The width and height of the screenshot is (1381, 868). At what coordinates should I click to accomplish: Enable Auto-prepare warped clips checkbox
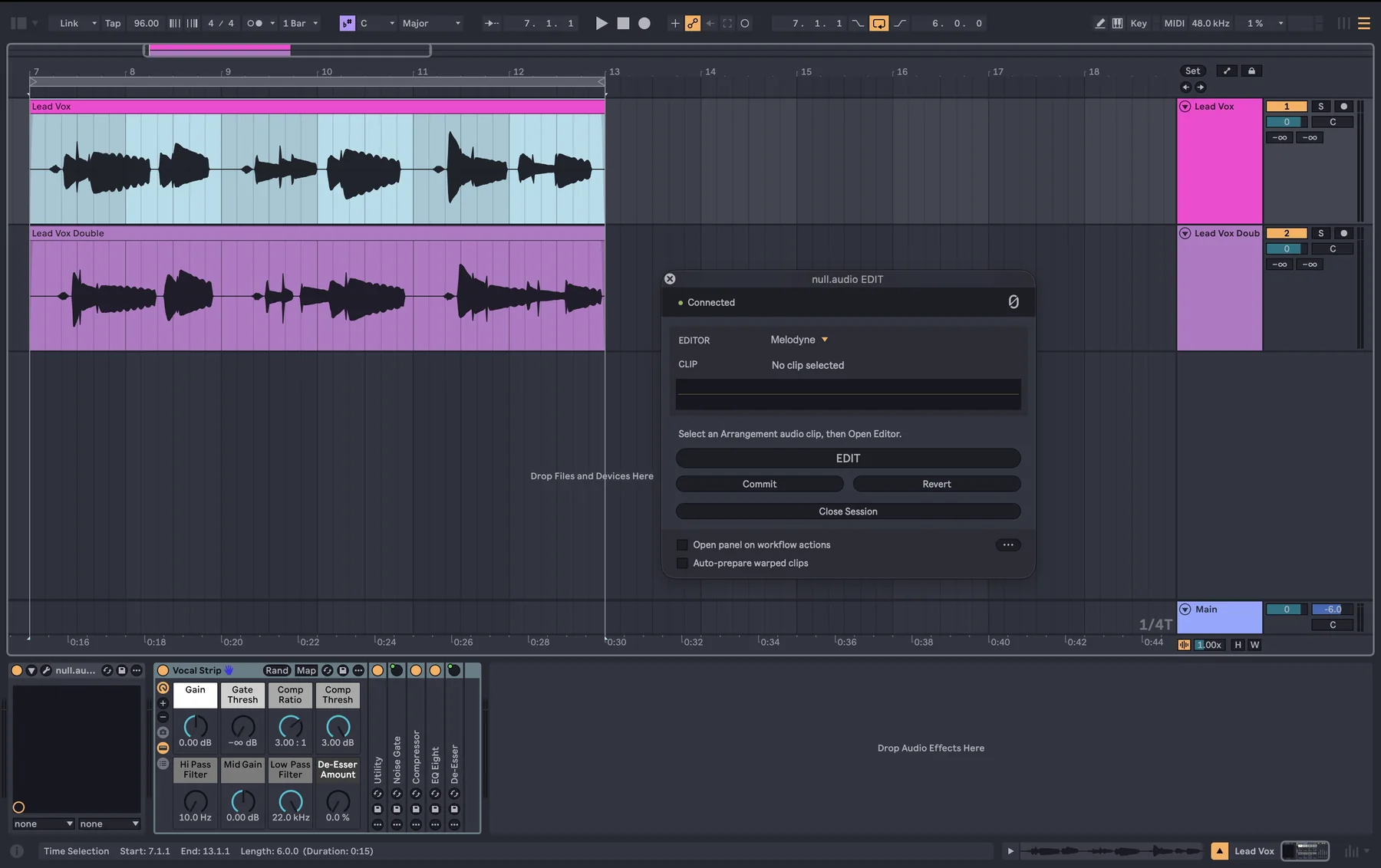[x=682, y=564]
